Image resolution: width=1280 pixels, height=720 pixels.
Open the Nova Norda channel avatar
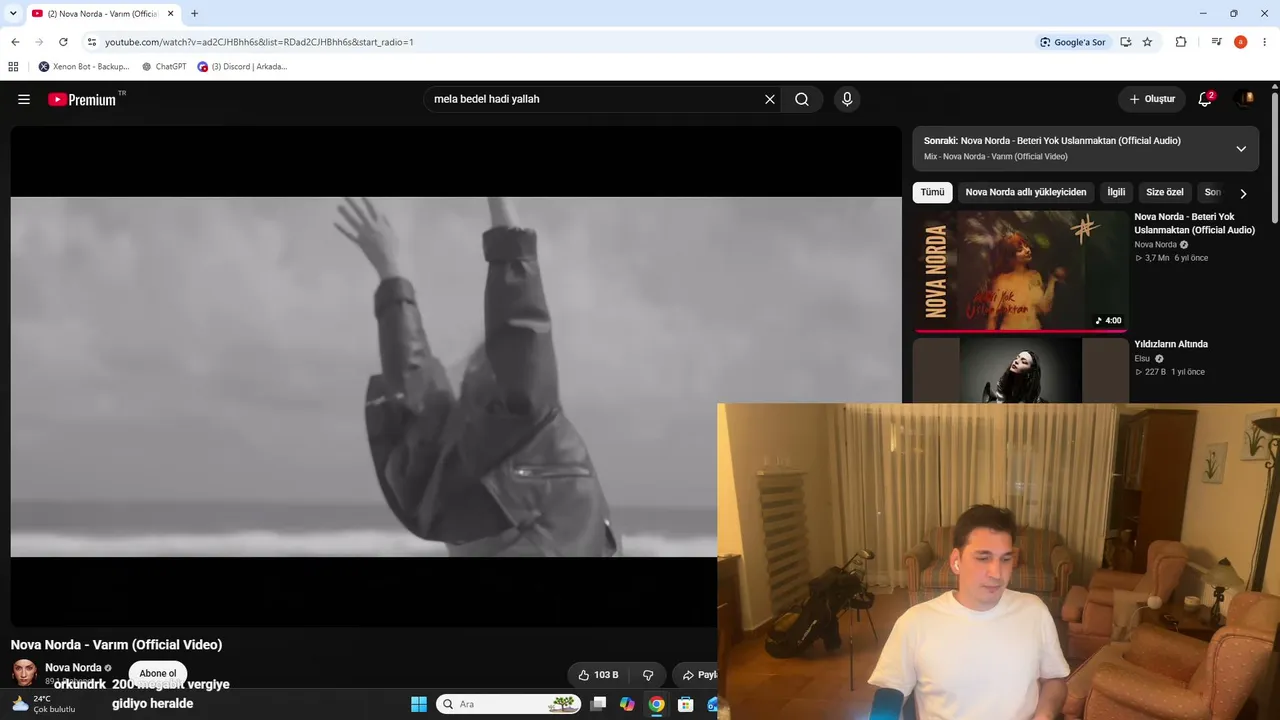point(24,672)
